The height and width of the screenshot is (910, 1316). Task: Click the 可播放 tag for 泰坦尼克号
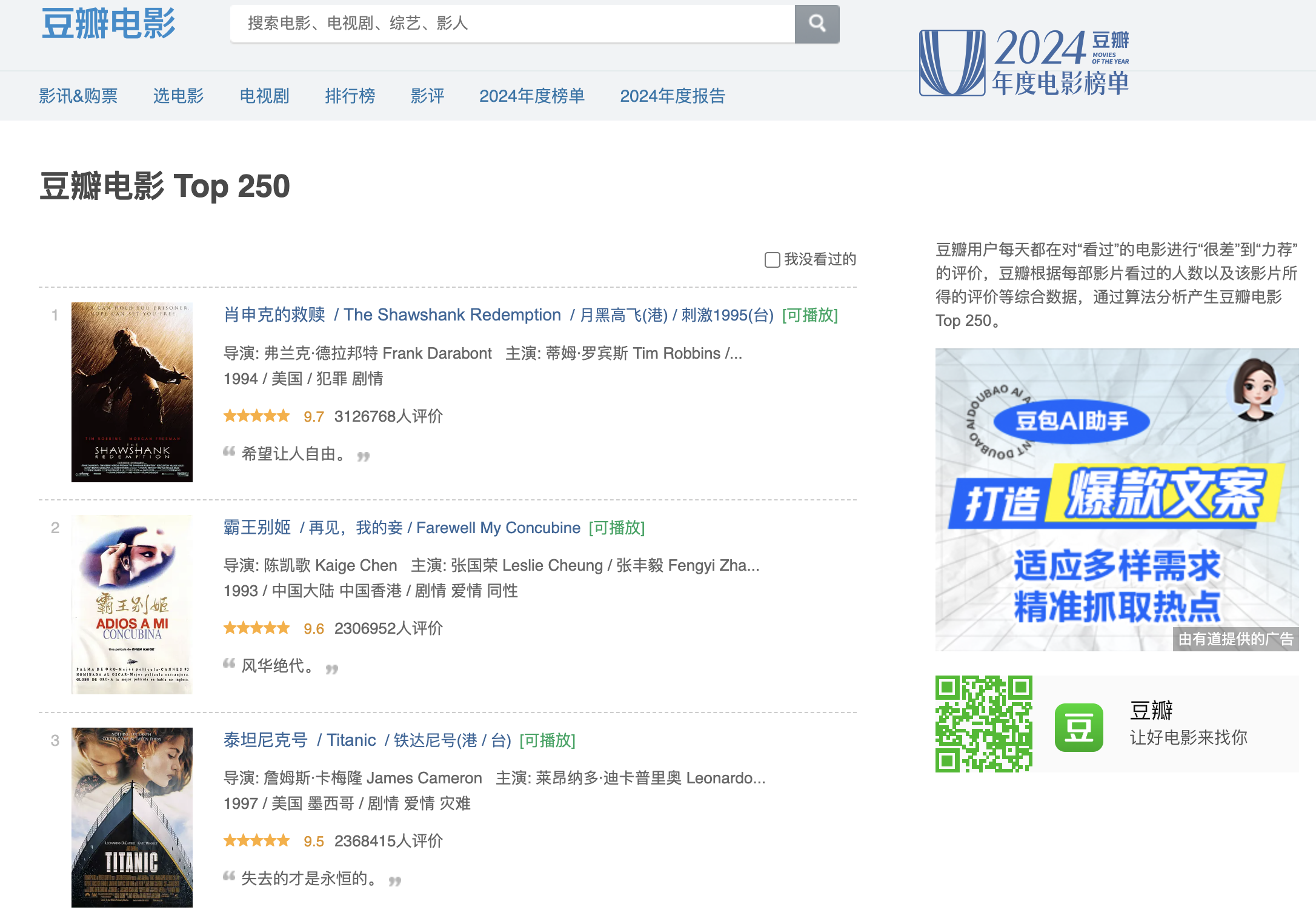point(547,740)
